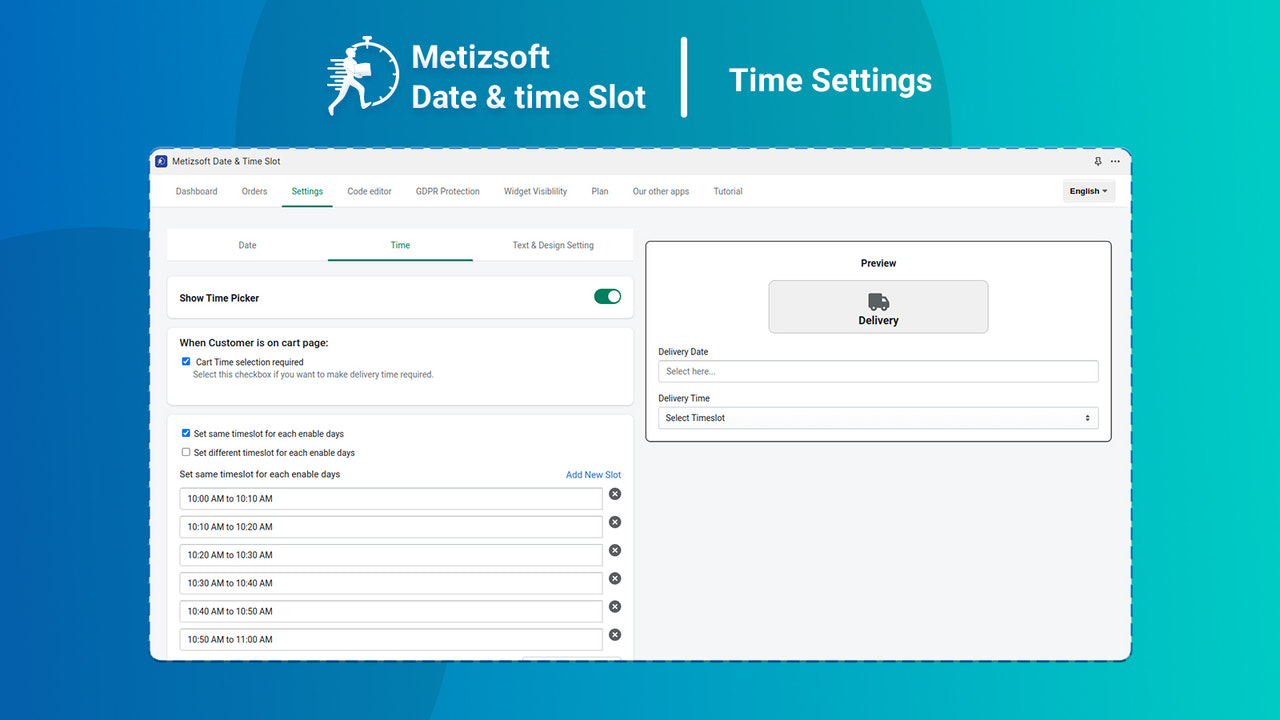Image resolution: width=1280 pixels, height=720 pixels.
Task: Click the Delivery button in preview
Action: pyautogui.click(x=878, y=307)
